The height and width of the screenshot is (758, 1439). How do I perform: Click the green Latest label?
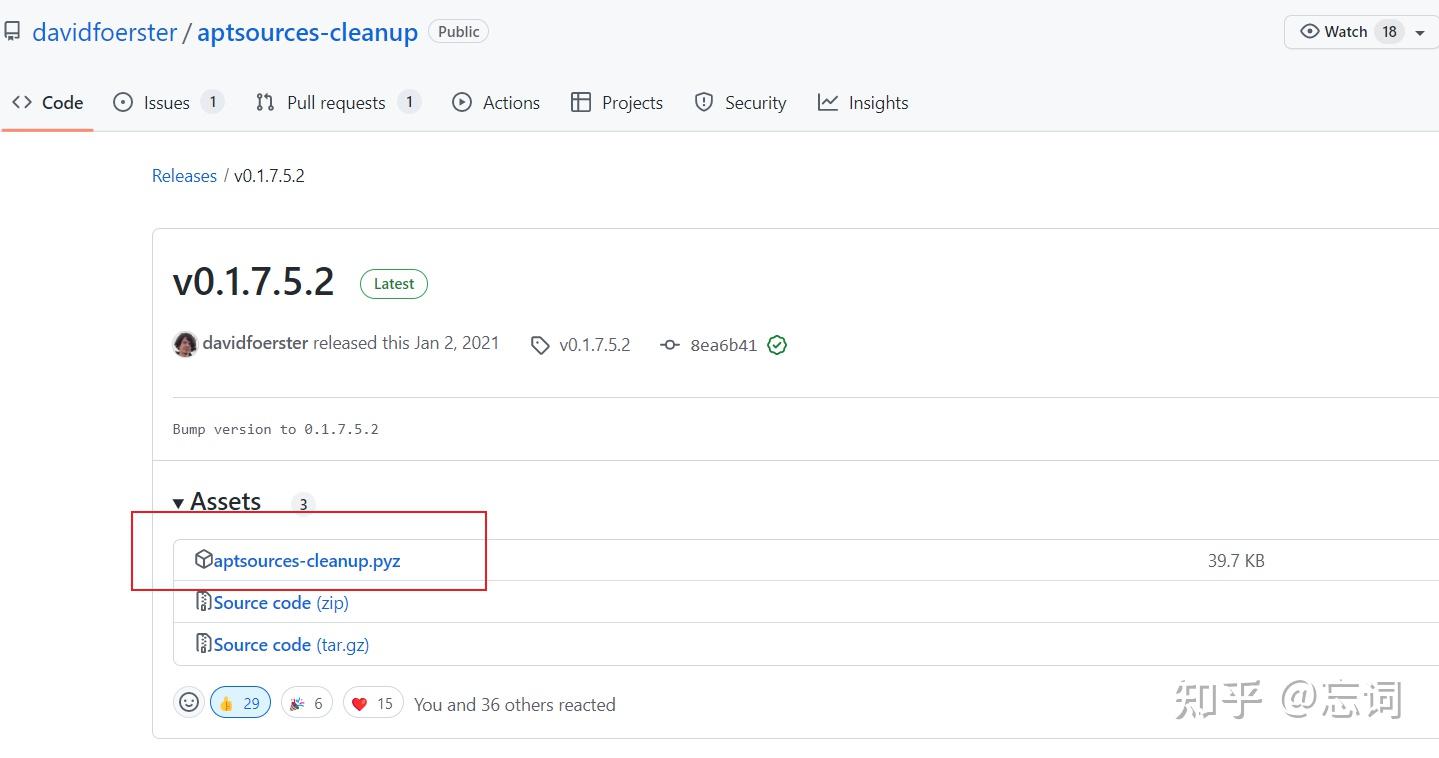(x=394, y=284)
